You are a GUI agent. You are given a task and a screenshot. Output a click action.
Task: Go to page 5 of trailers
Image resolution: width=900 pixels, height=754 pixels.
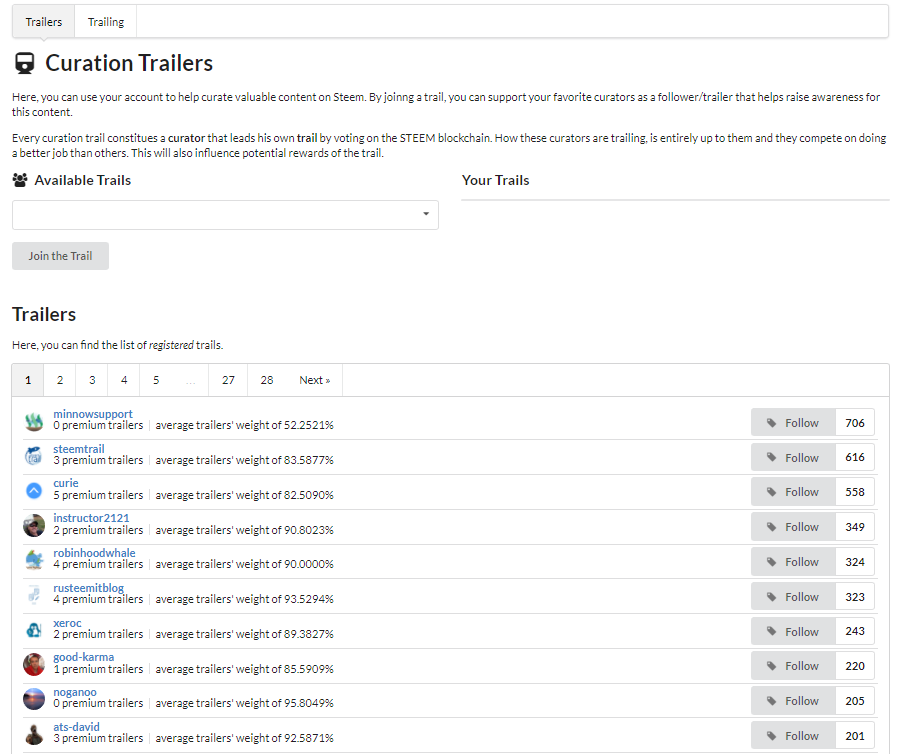tap(156, 380)
